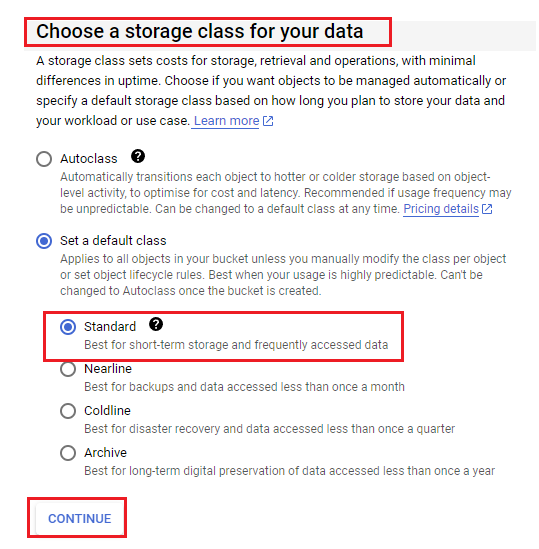The image size is (539, 549).
Task: Open the help icon beside Autoclass
Action: (138, 156)
